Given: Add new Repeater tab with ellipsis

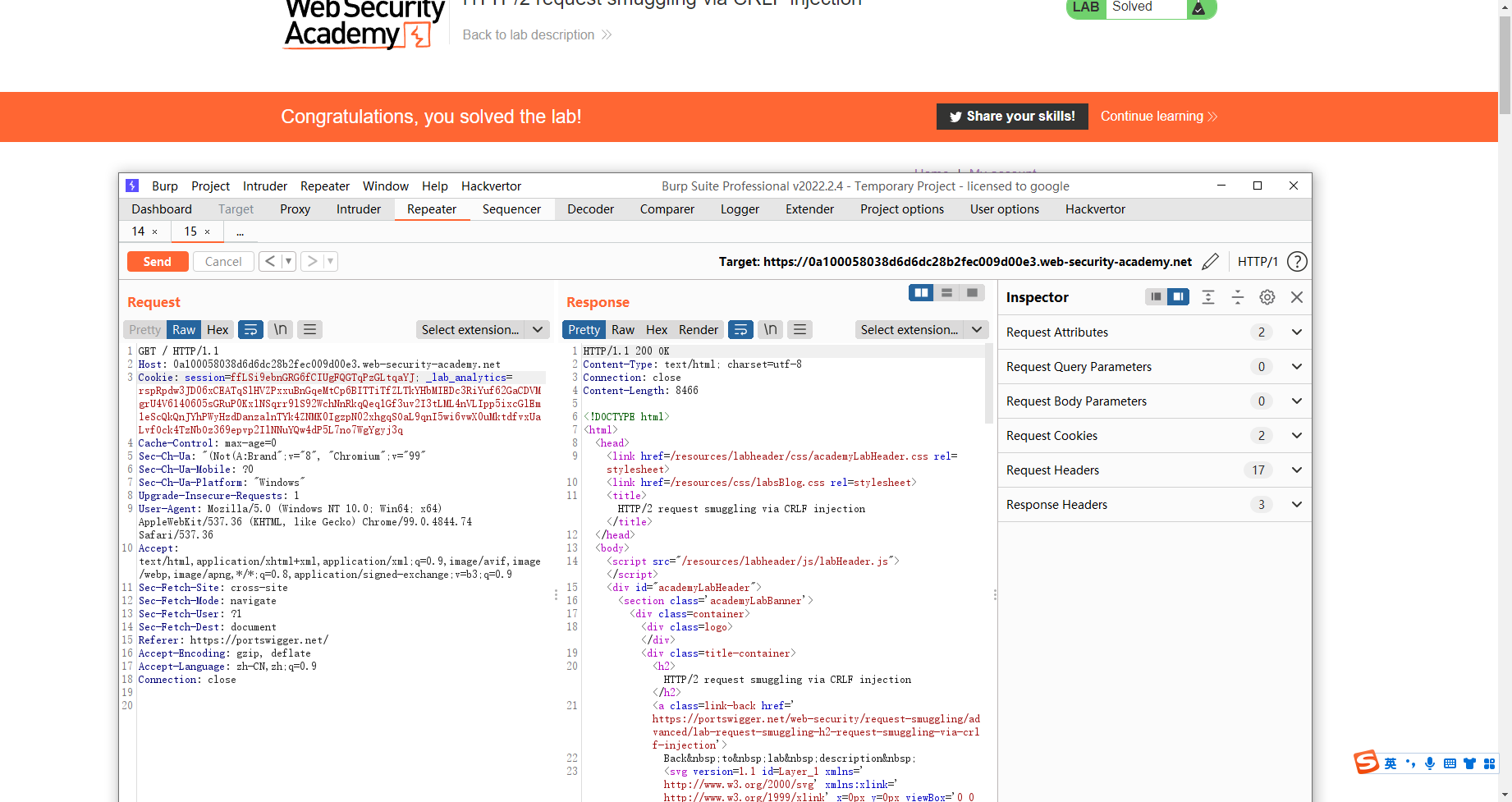Looking at the screenshot, I should coord(240,232).
